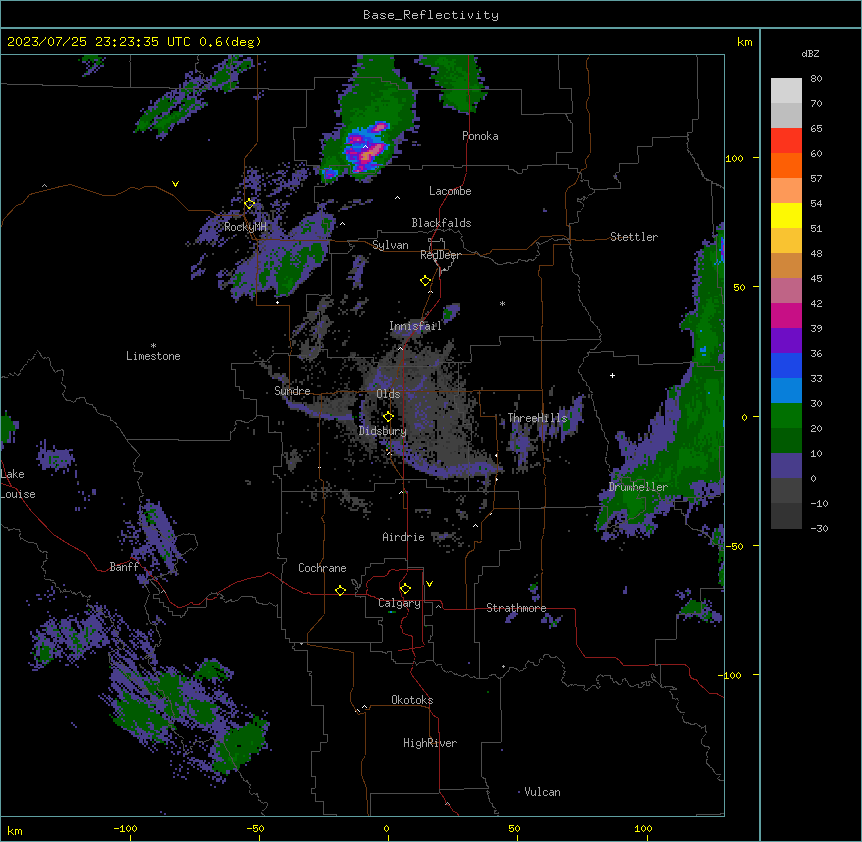Screen dimensions: 862x842
Task: Pick the bright yellow band in dBZ legend
Action: point(786,215)
